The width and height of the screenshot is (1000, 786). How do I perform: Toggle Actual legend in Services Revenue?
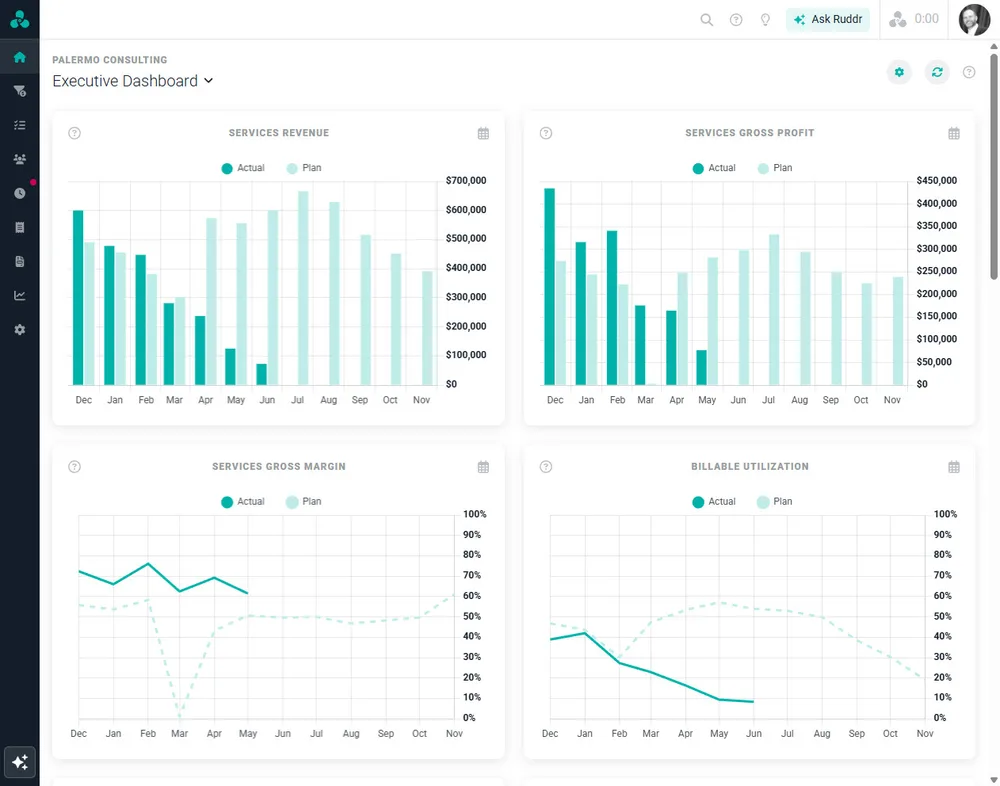click(243, 168)
